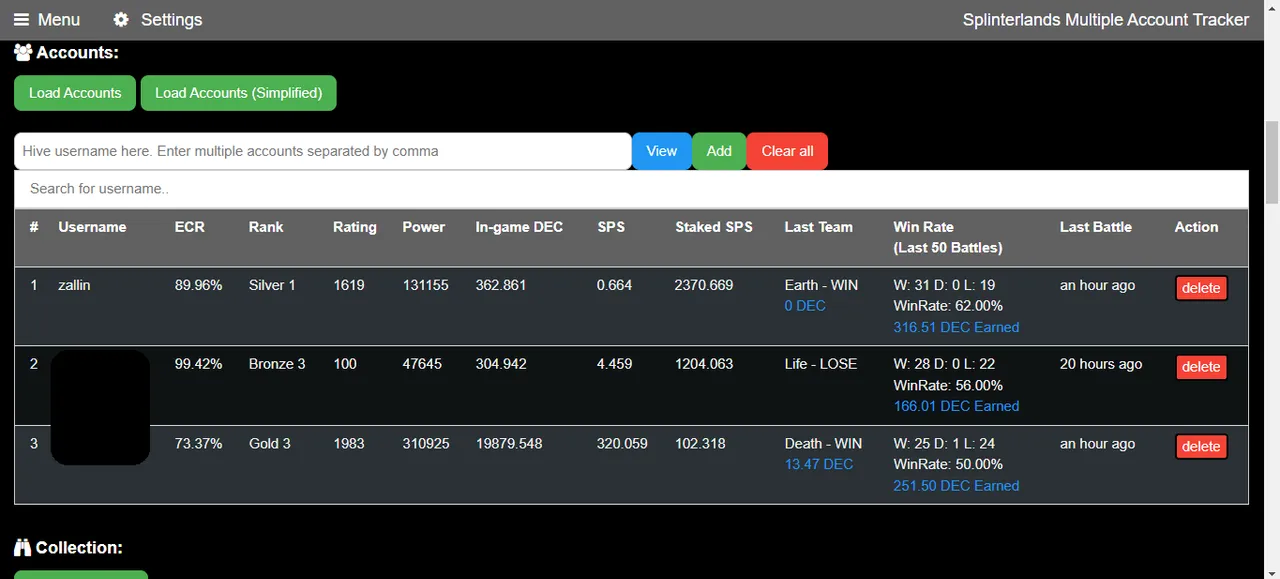Open Settings via the gear icon
Viewport: 1280px width, 579px height.
click(x=121, y=20)
